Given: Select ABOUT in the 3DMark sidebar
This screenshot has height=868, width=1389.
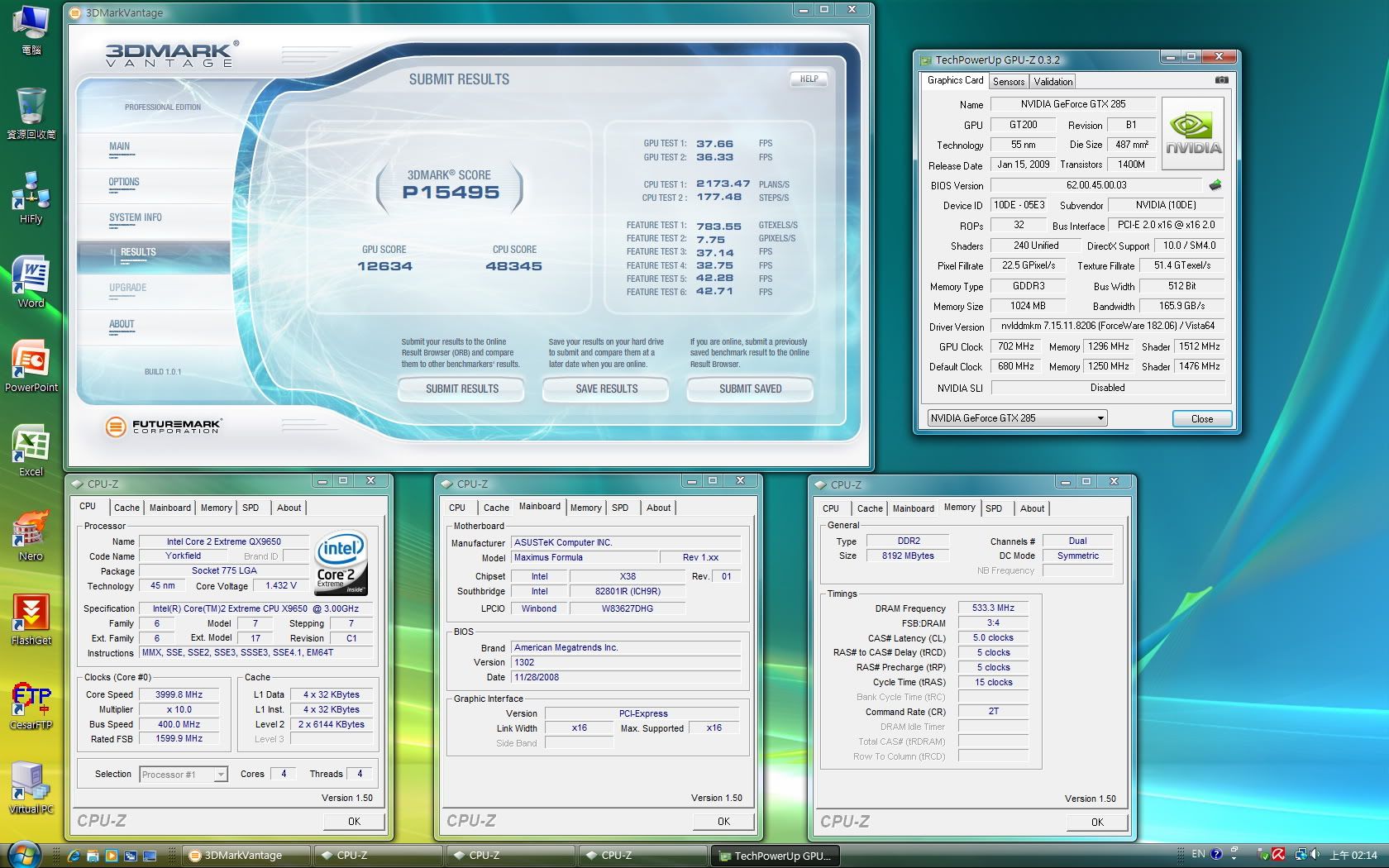Looking at the screenshot, I should (x=154, y=327).
